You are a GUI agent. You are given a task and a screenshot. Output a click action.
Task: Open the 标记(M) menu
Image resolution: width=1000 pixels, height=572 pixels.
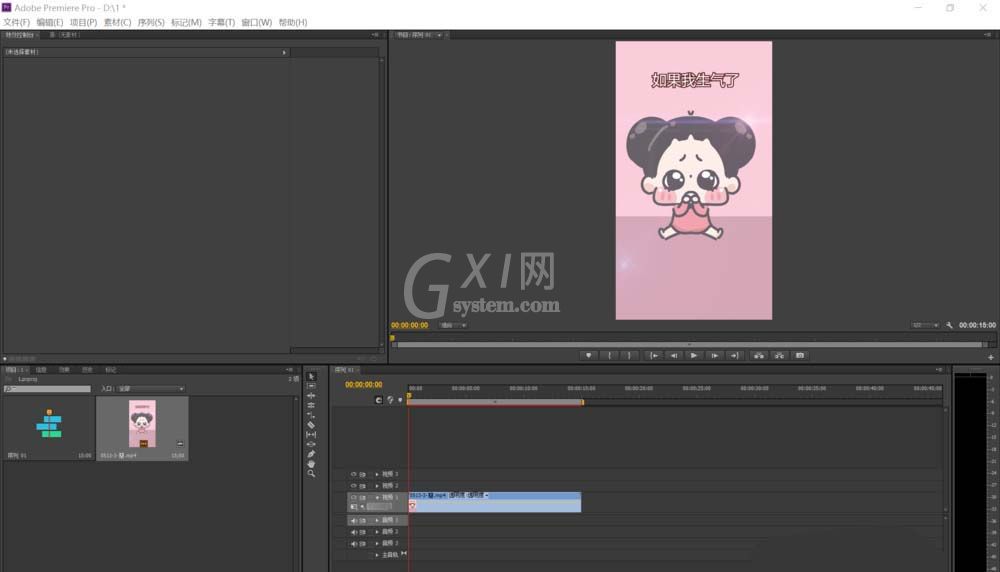point(186,22)
